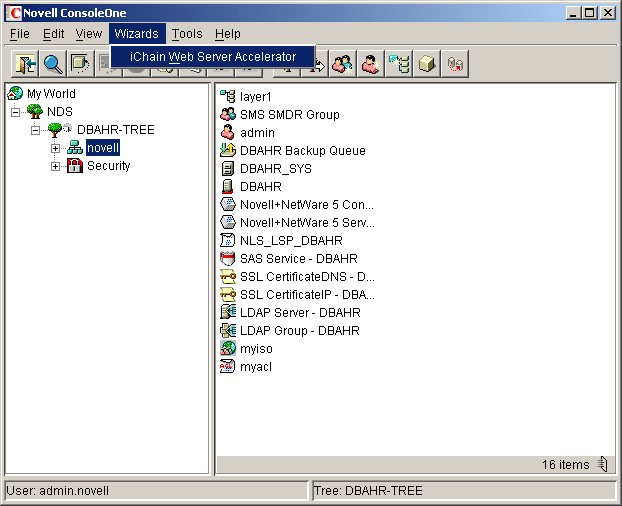Collapse the DBAHR-TREE node

tap(35, 130)
